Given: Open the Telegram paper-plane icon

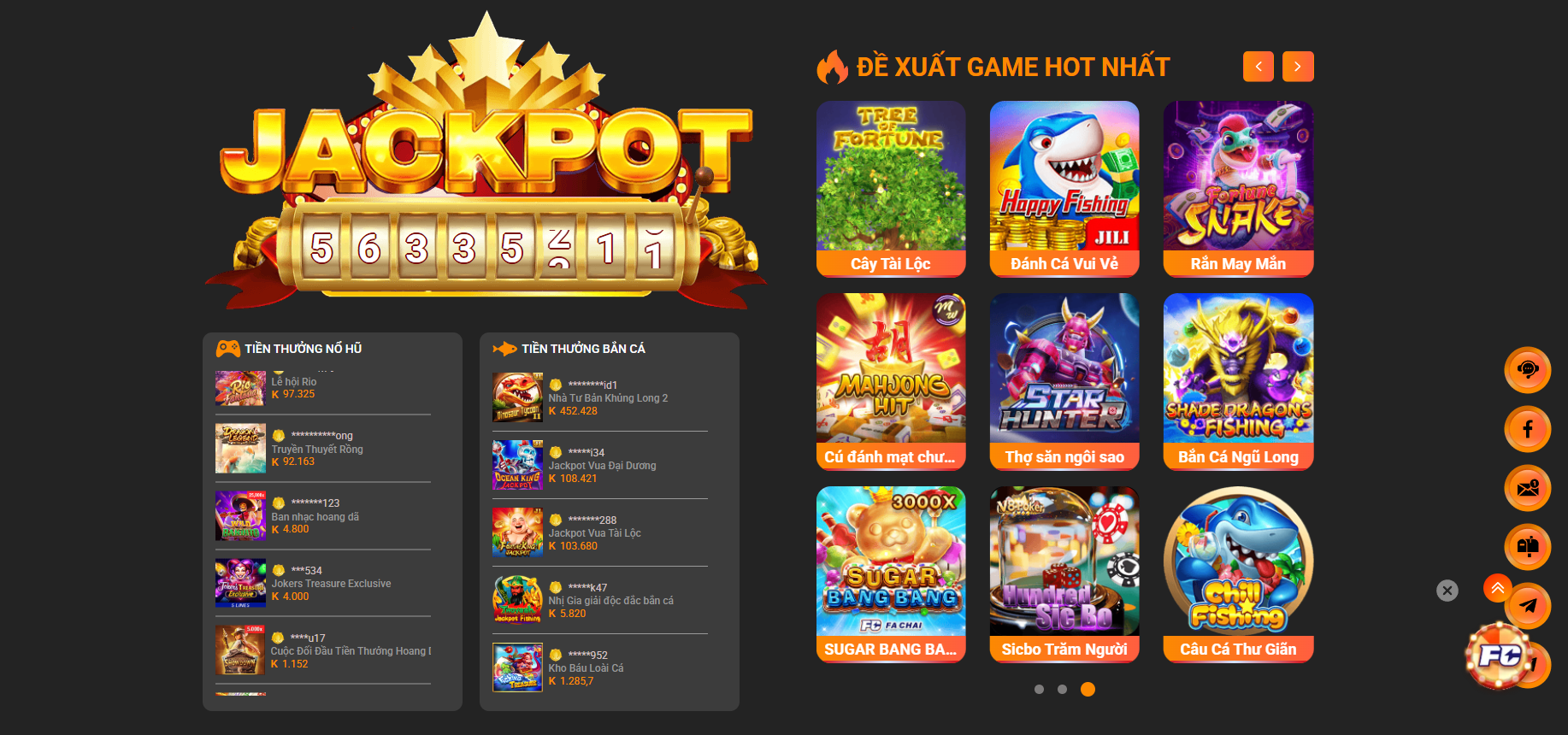Looking at the screenshot, I should tap(1530, 605).
